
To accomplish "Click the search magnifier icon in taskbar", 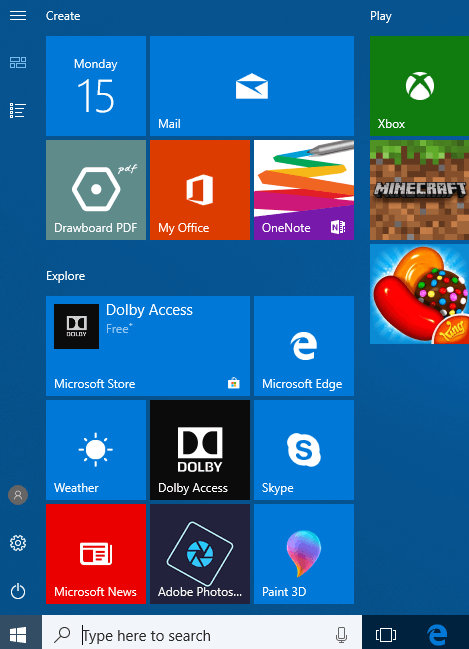I will (x=63, y=634).
